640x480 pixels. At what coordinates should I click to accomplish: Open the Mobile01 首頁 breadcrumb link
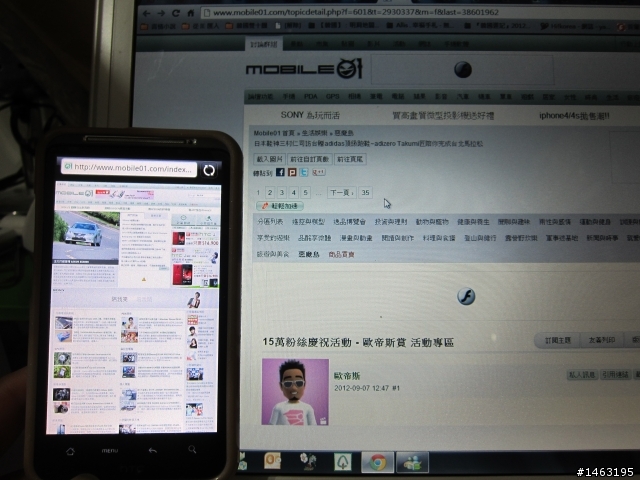[274, 133]
